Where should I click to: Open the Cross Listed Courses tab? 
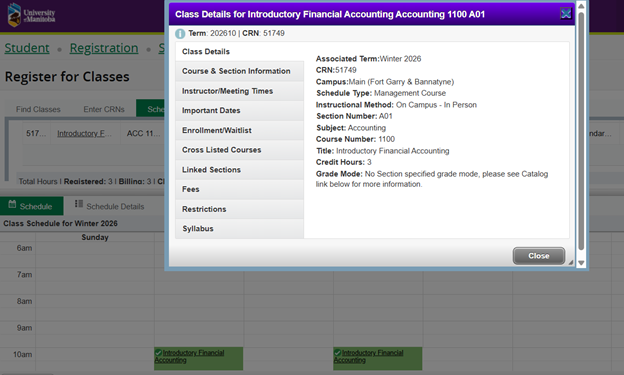click(240, 150)
